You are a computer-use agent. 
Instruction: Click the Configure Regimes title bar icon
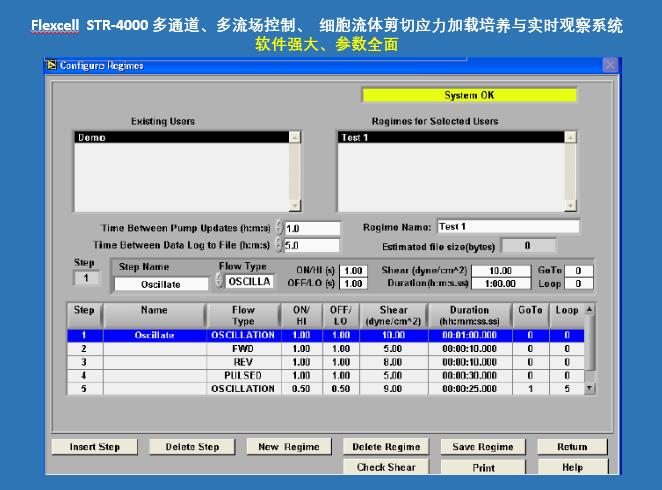click(x=51, y=65)
